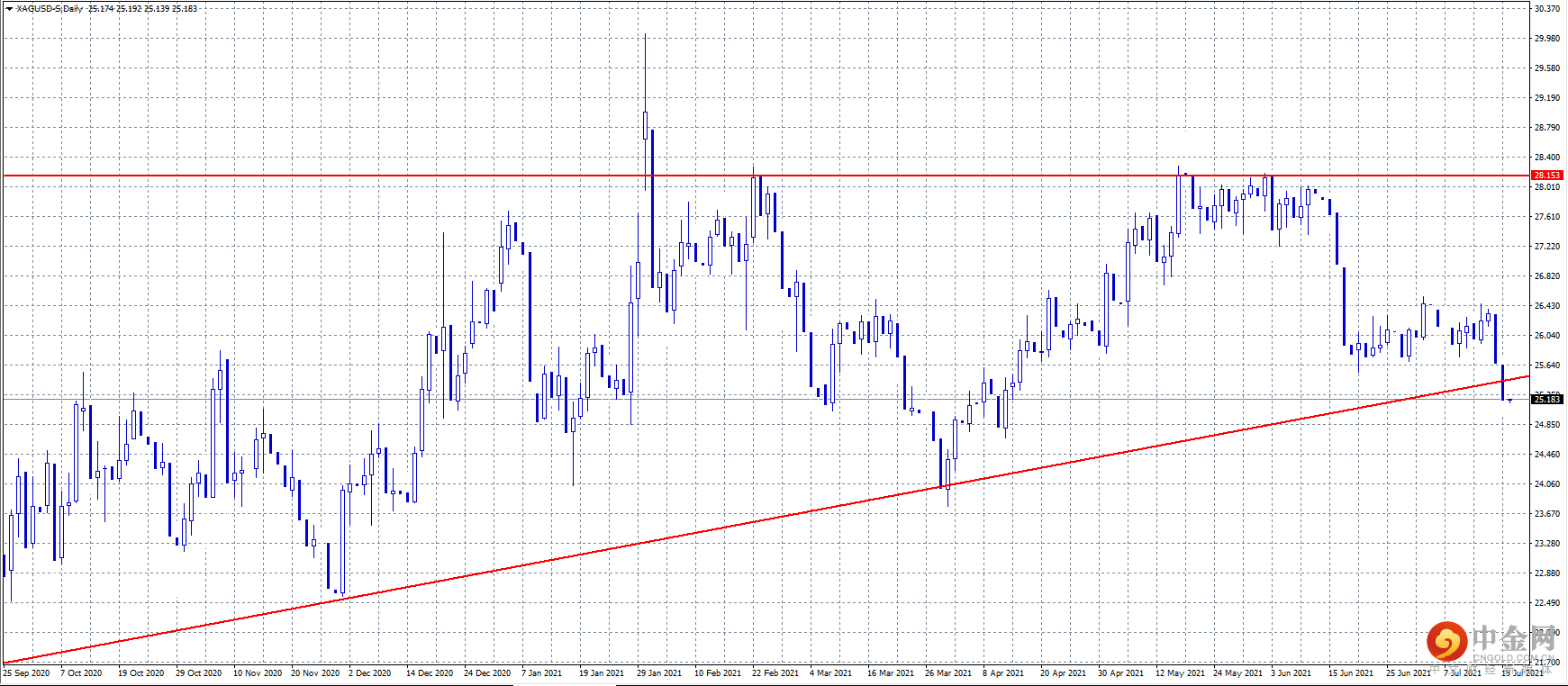This screenshot has height=686, width=1568.
Task: Click the 23.280 price axis label
Action: 1547,543
